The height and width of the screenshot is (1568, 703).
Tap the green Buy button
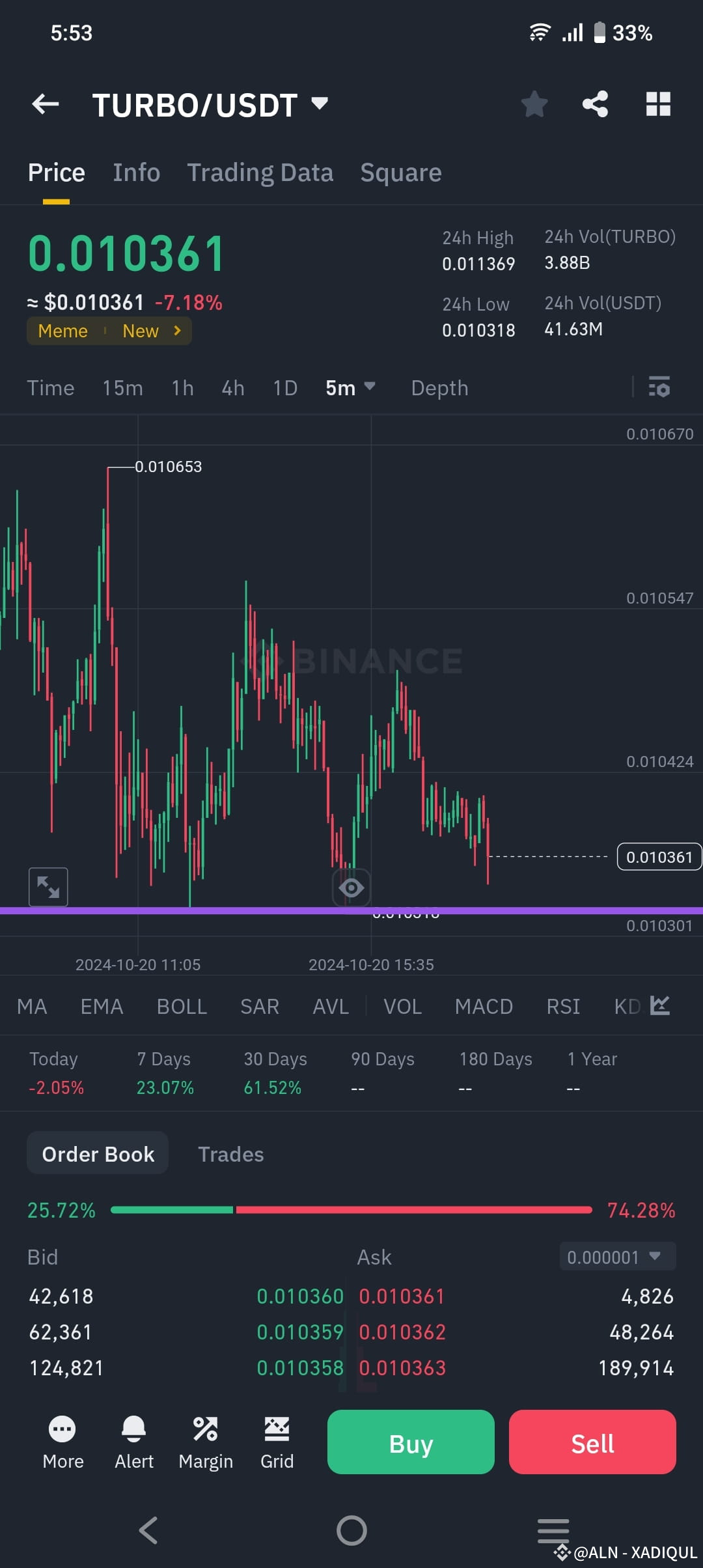click(411, 1442)
